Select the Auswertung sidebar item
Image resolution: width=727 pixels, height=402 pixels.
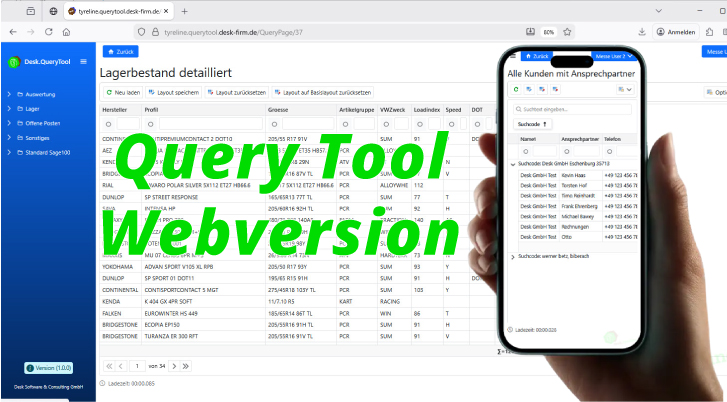coord(40,94)
